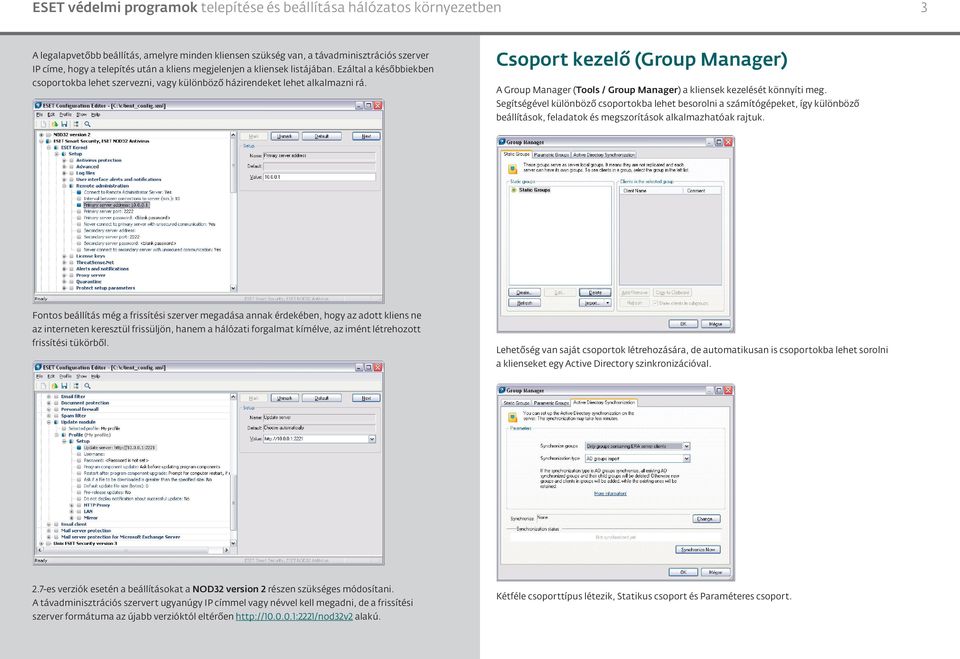Viewport: 960px width, 659px height.
Task: Open Profile menu in upper Configuration Editor
Action: pyautogui.click(x=66, y=115)
